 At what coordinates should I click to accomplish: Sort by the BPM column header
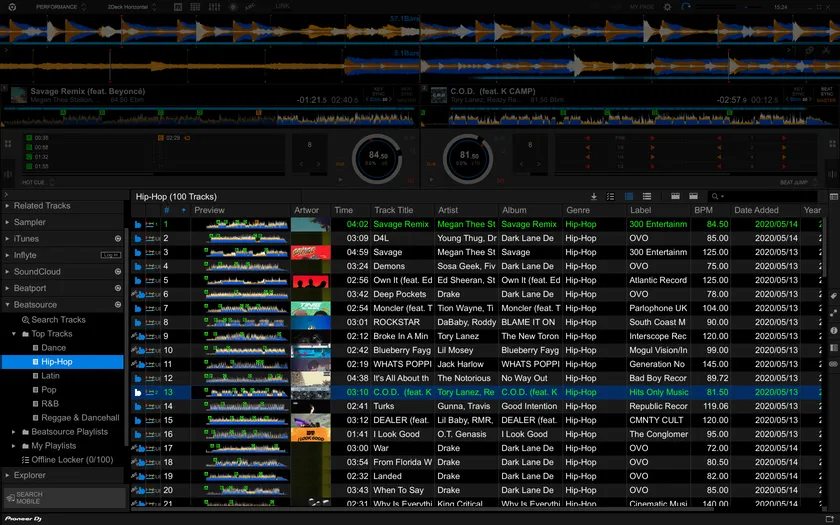tap(704, 211)
